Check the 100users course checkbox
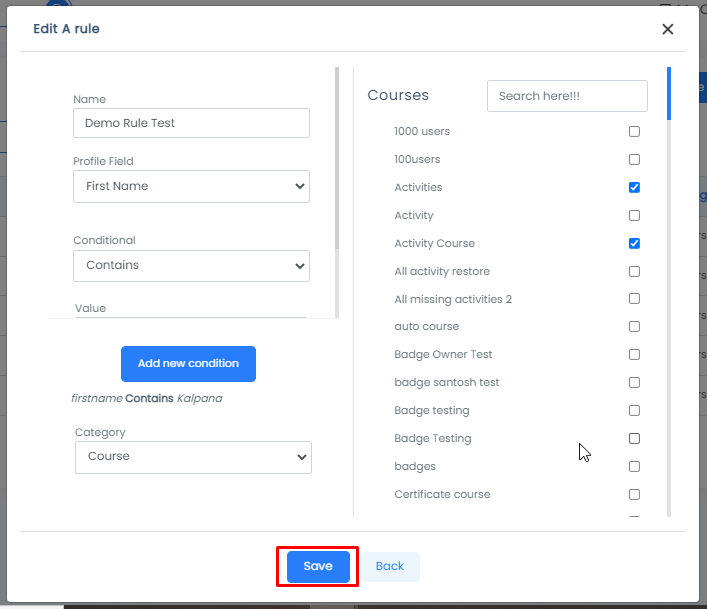 pyautogui.click(x=634, y=160)
